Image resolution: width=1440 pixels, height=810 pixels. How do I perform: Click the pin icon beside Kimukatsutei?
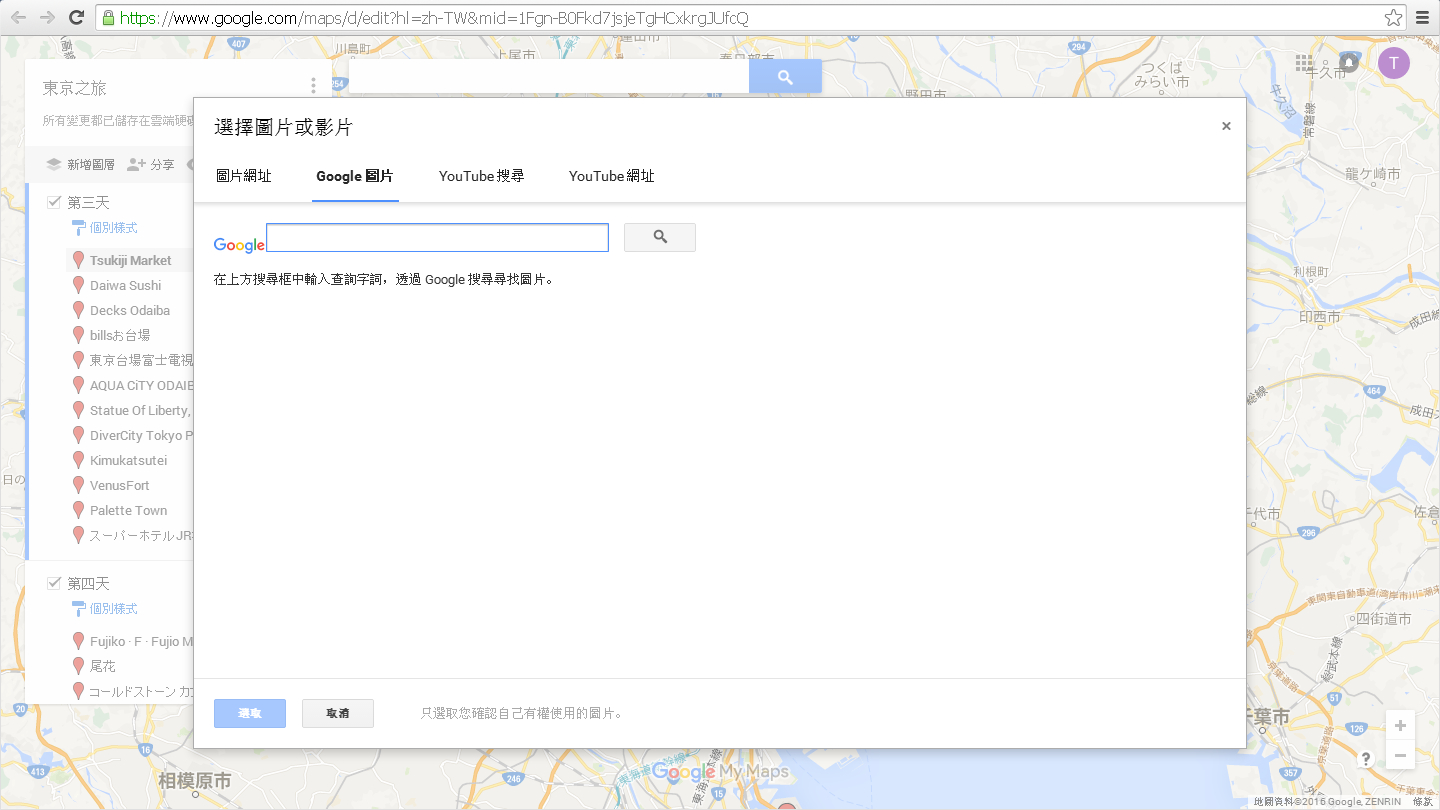(x=78, y=460)
